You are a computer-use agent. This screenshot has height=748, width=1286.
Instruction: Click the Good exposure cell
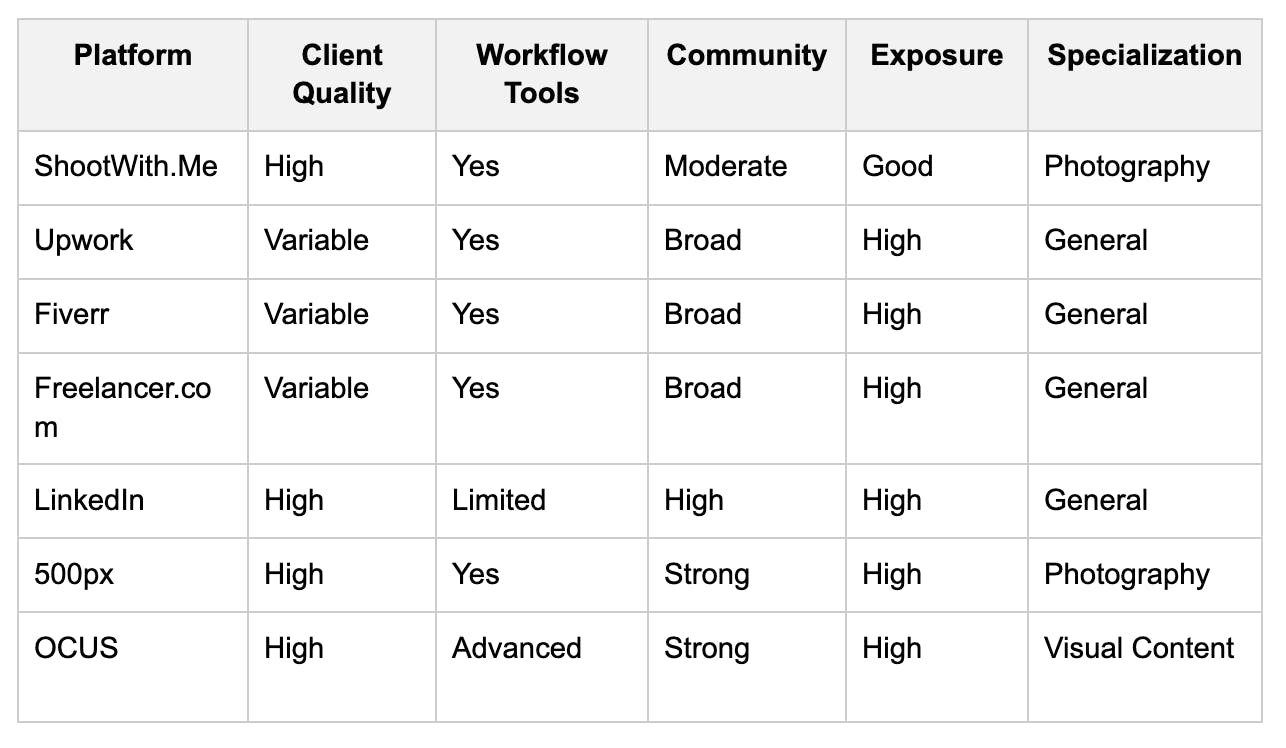click(897, 166)
